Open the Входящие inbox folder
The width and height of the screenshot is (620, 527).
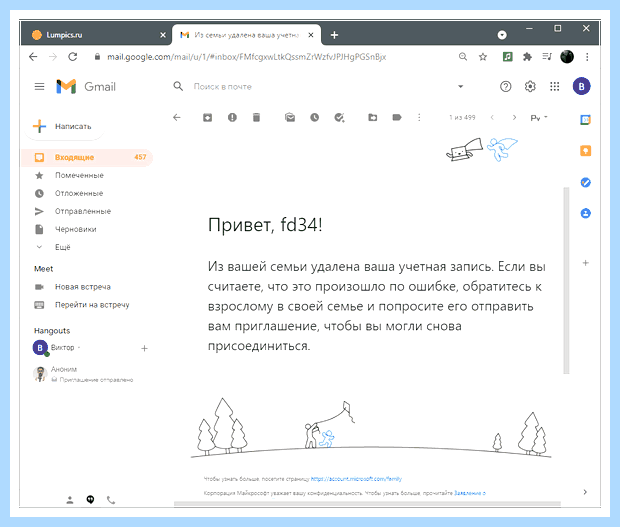coord(87,157)
